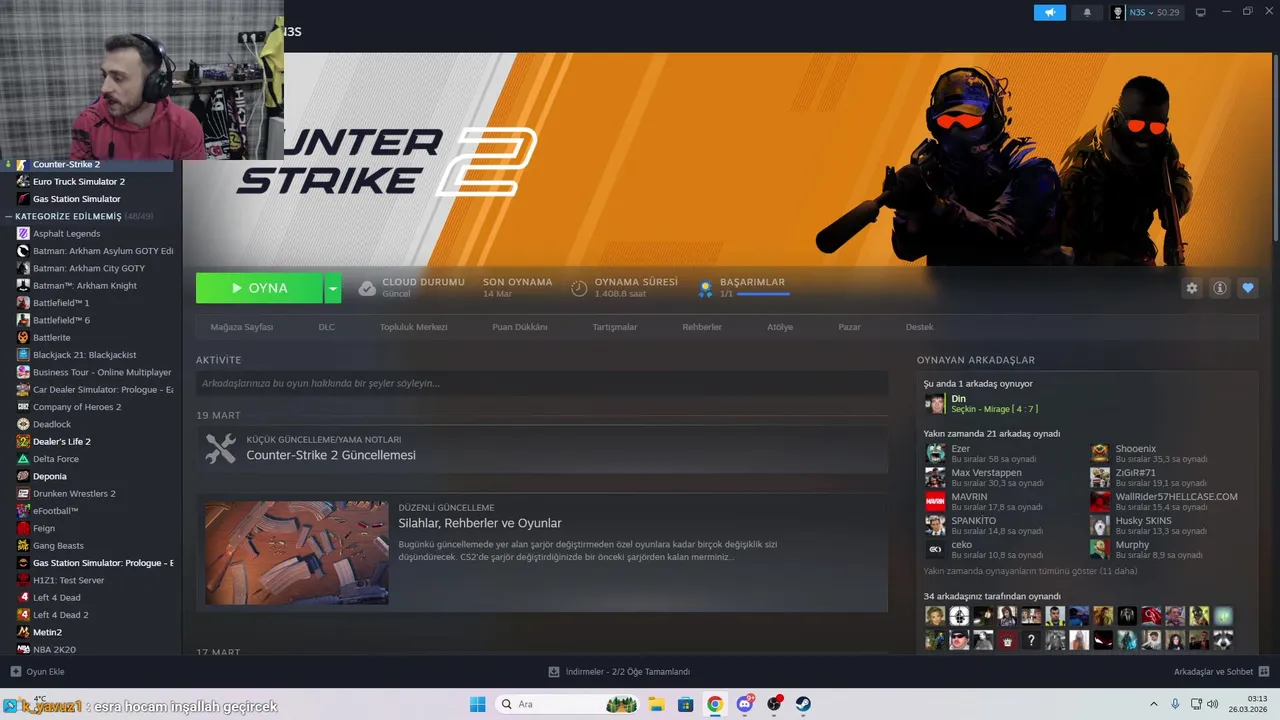The image size is (1280, 720).
Task: Click the question mark friend avatar
Action: [x=1031, y=640]
